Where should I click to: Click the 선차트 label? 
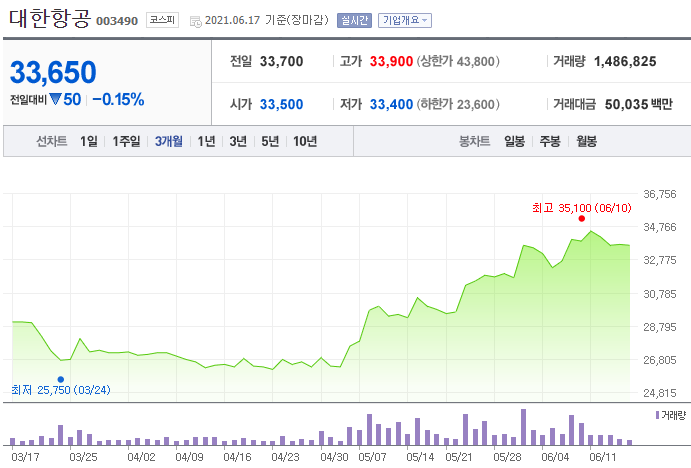[52, 141]
